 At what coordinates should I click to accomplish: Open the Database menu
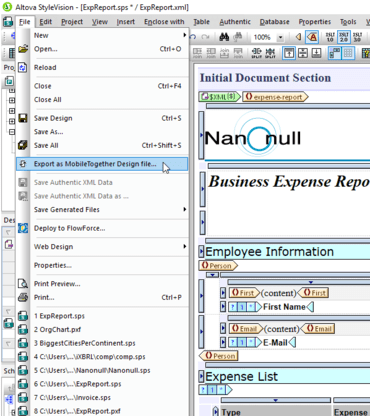(x=275, y=22)
